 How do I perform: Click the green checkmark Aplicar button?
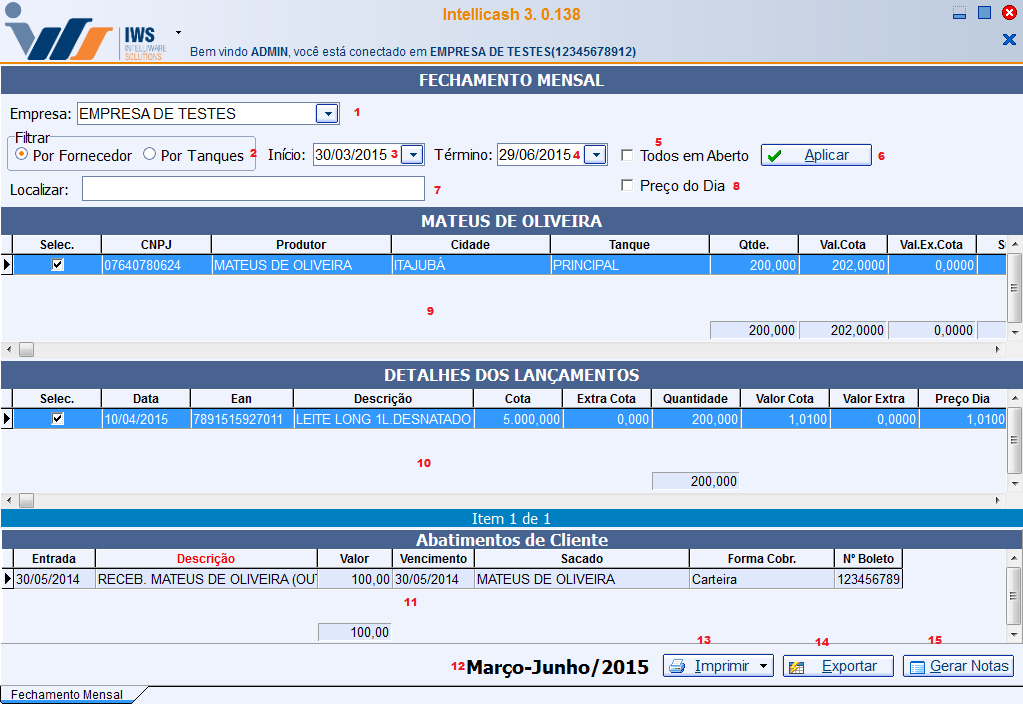point(815,155)
